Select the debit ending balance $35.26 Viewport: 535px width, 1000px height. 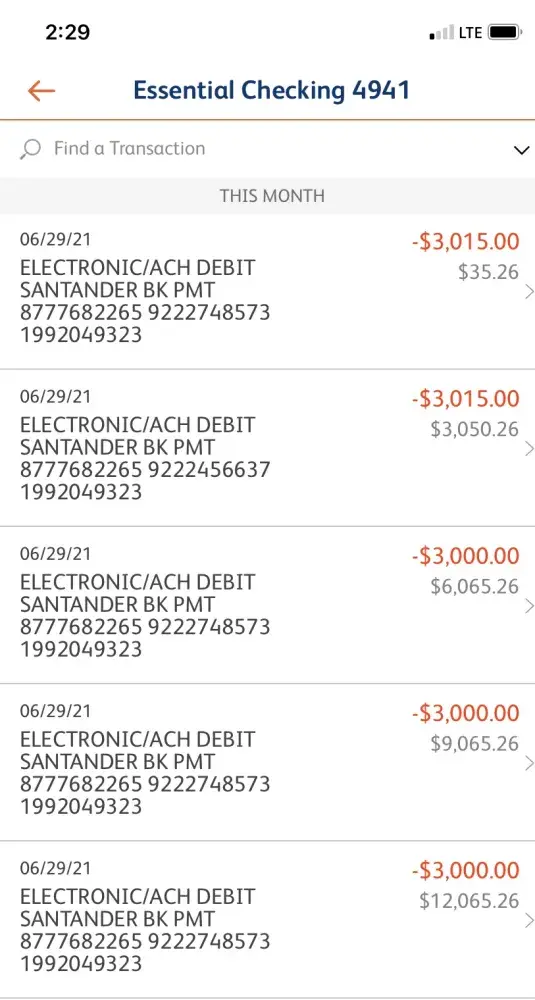click(267, 291)
